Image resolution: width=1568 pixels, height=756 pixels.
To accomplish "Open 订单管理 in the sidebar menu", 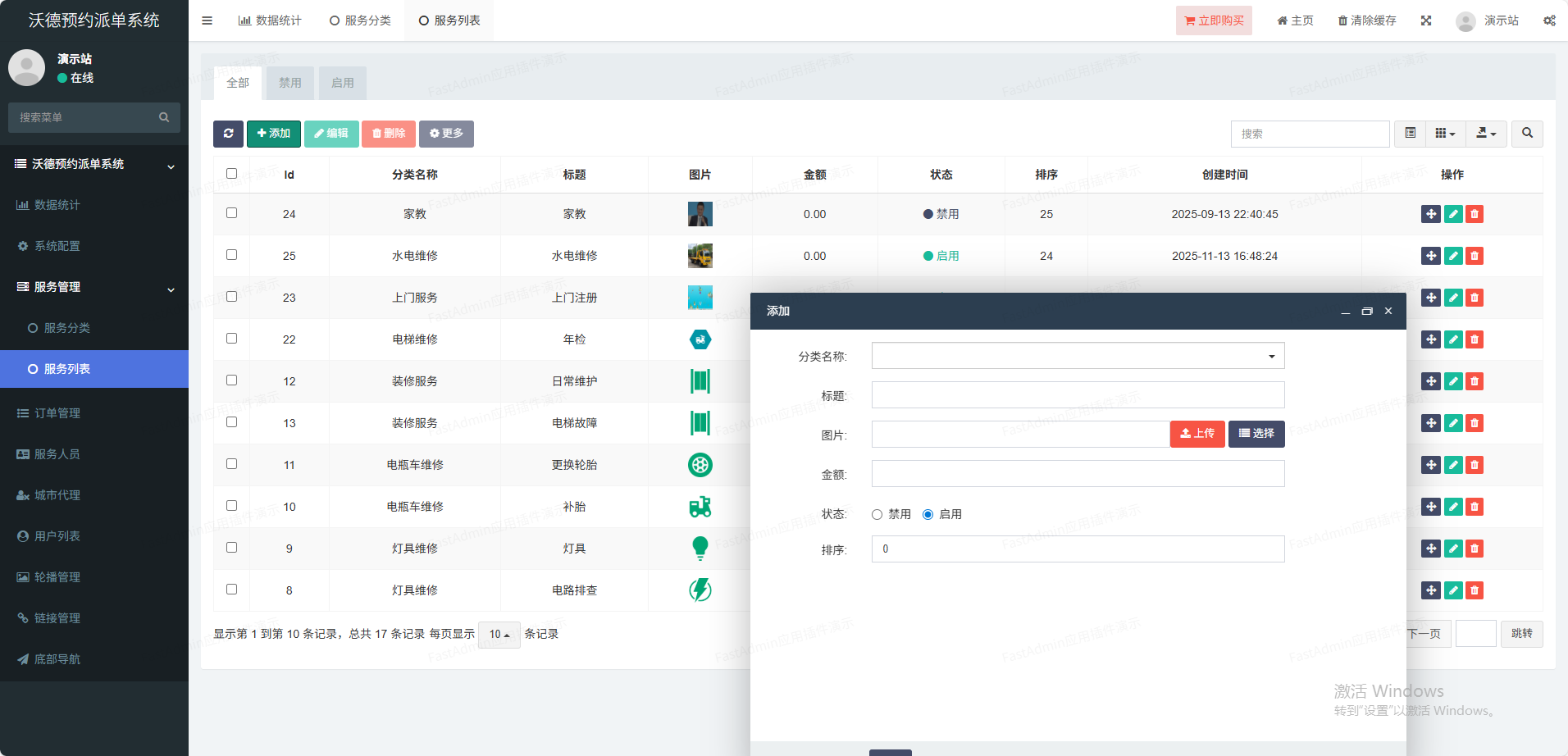I will click(x=57, y=413).
